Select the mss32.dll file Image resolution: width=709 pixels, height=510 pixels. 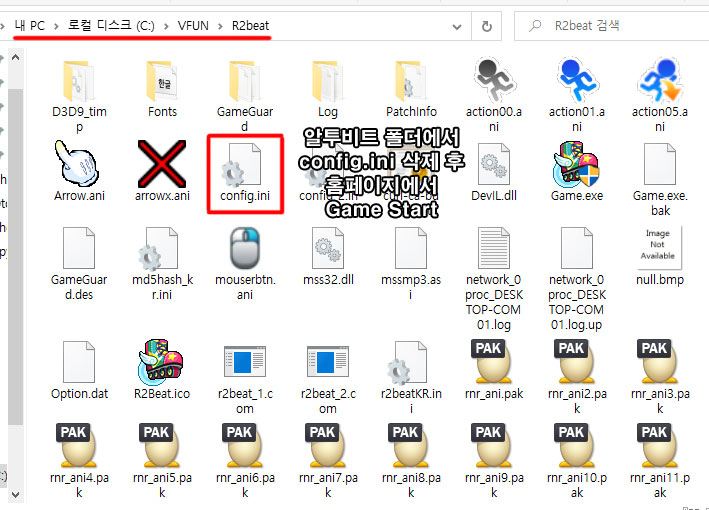coord(328,256)
